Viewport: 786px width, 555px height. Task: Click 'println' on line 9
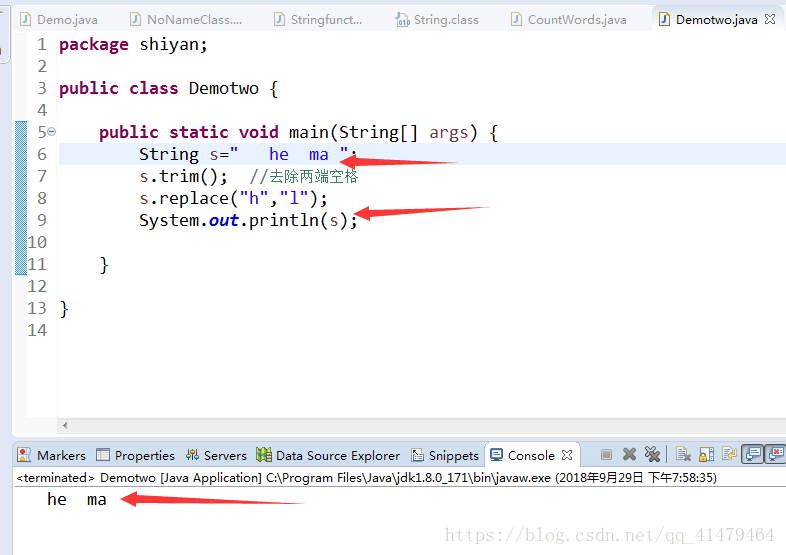pos(283,221)
